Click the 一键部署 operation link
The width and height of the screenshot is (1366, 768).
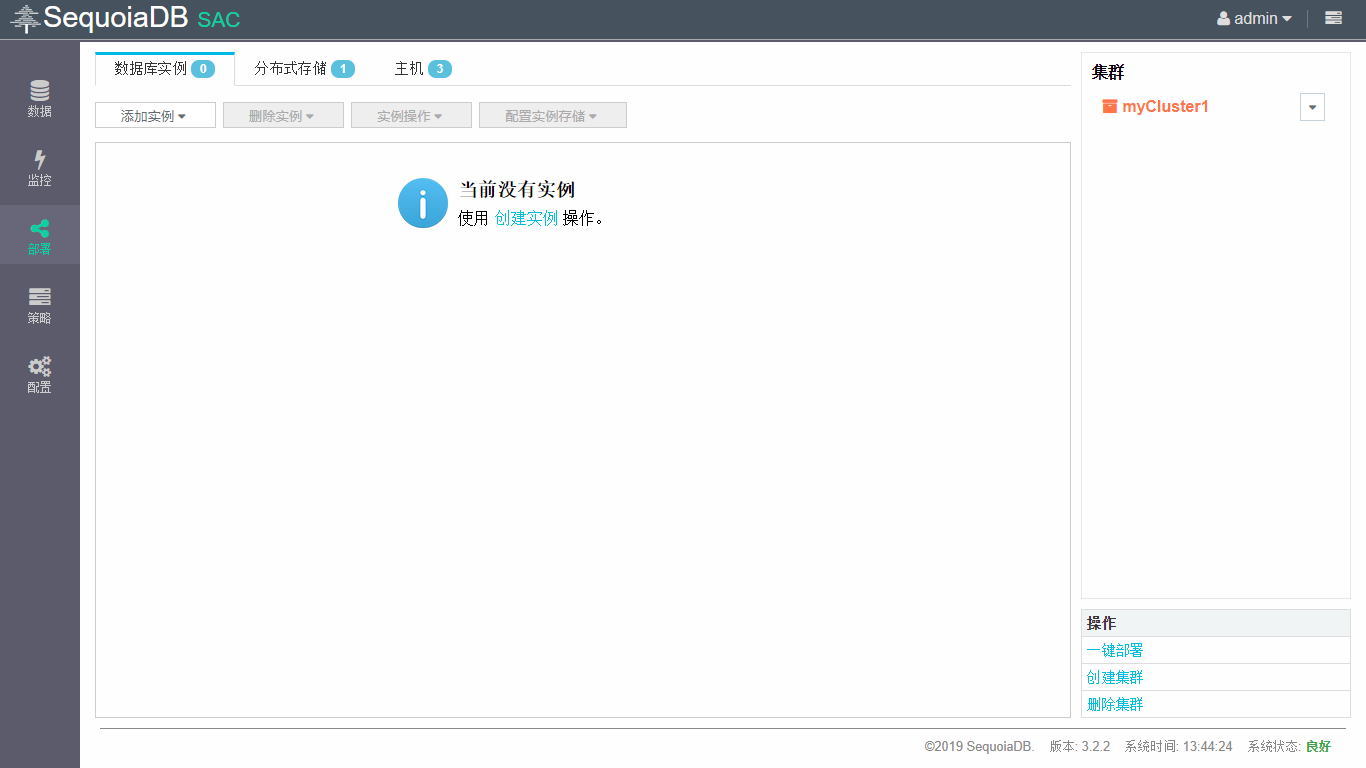tap(1115, 650)
